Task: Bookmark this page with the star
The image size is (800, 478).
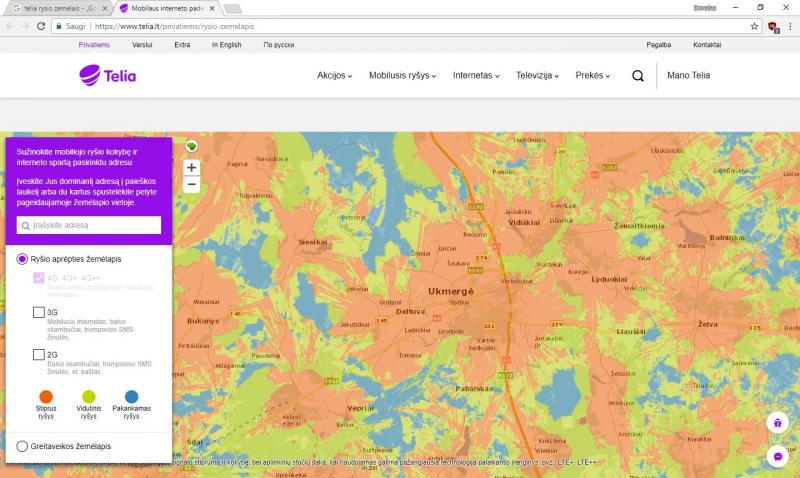Action: (754, 26)
